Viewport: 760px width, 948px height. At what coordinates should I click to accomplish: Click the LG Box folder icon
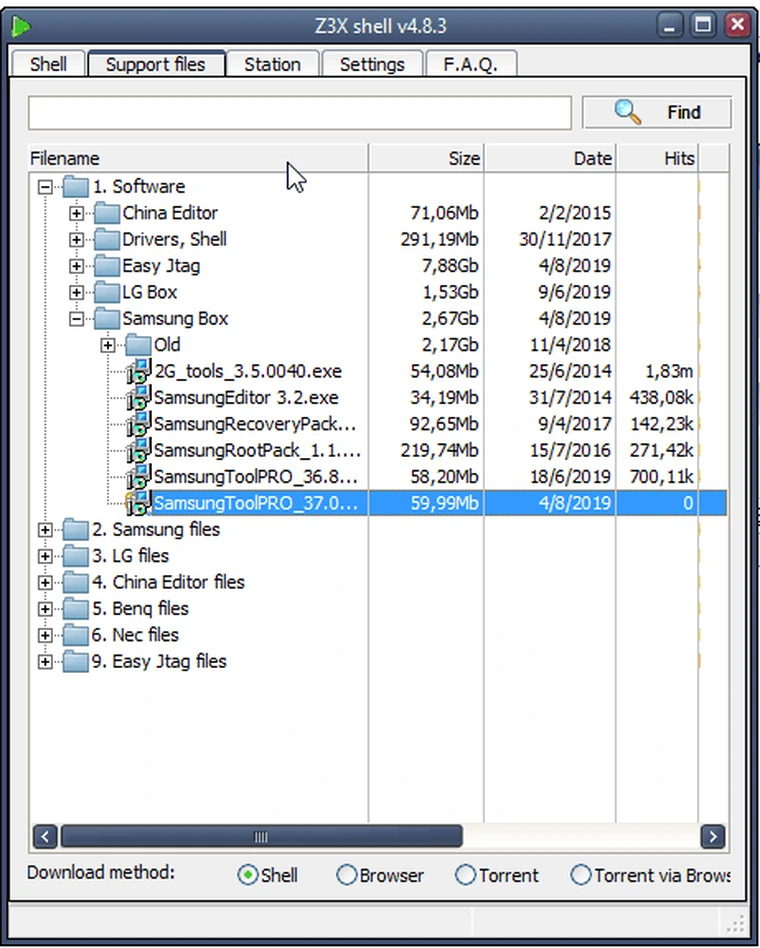click(107, 292)
